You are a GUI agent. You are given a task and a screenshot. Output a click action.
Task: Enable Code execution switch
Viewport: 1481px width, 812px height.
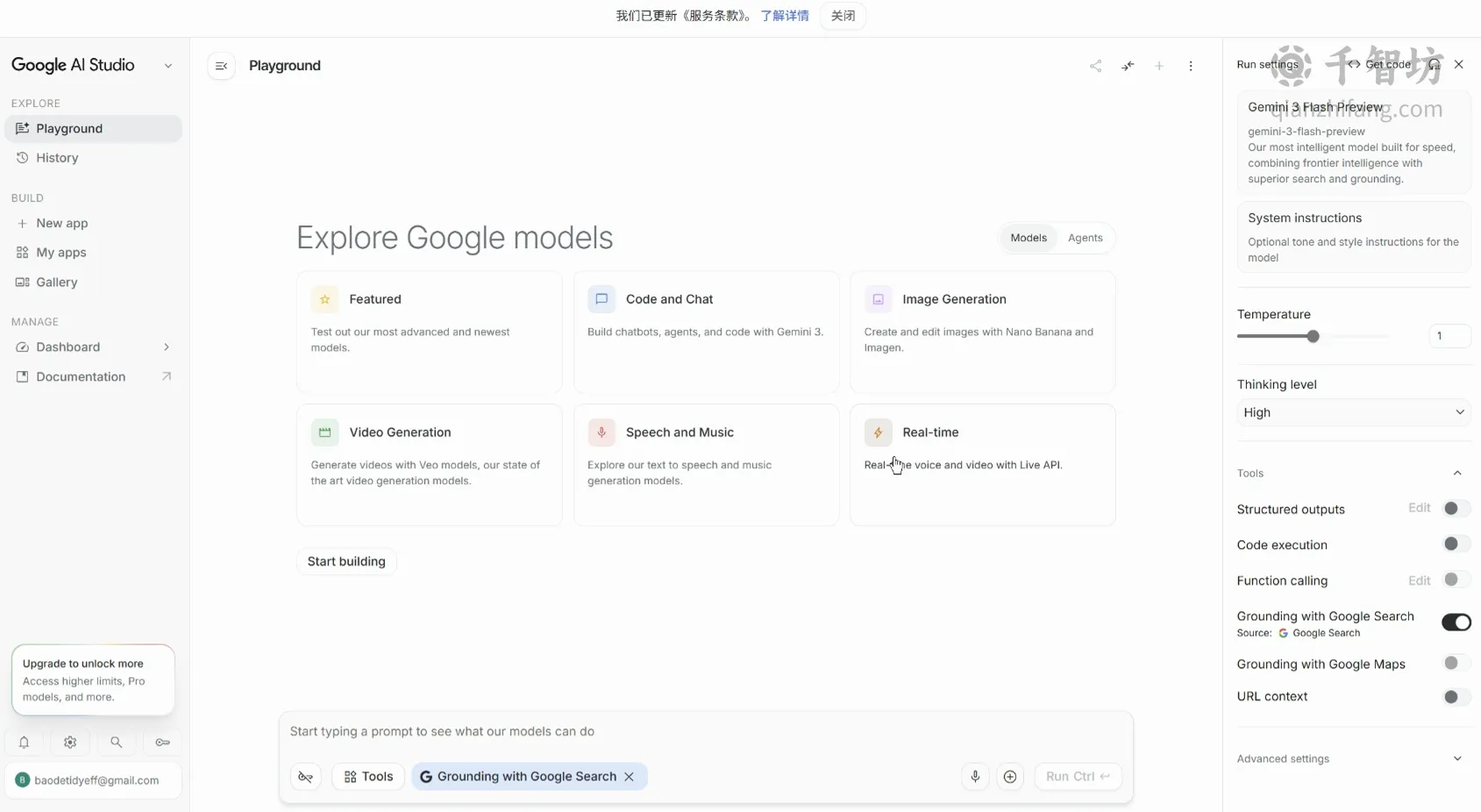(x=1456, y=545)
